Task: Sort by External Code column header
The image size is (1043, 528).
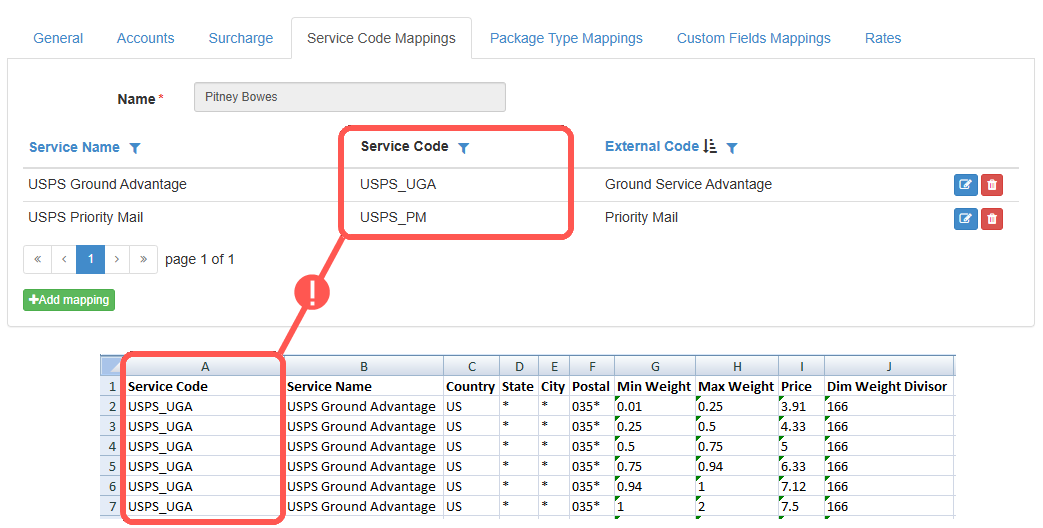Action: coord(652,146)
